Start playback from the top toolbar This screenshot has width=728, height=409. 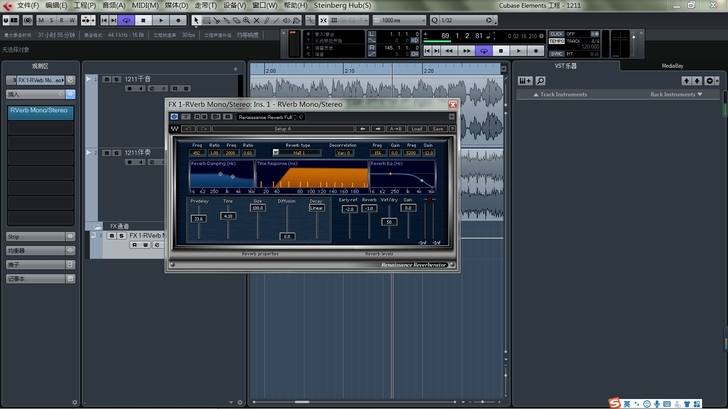[161, 20]
